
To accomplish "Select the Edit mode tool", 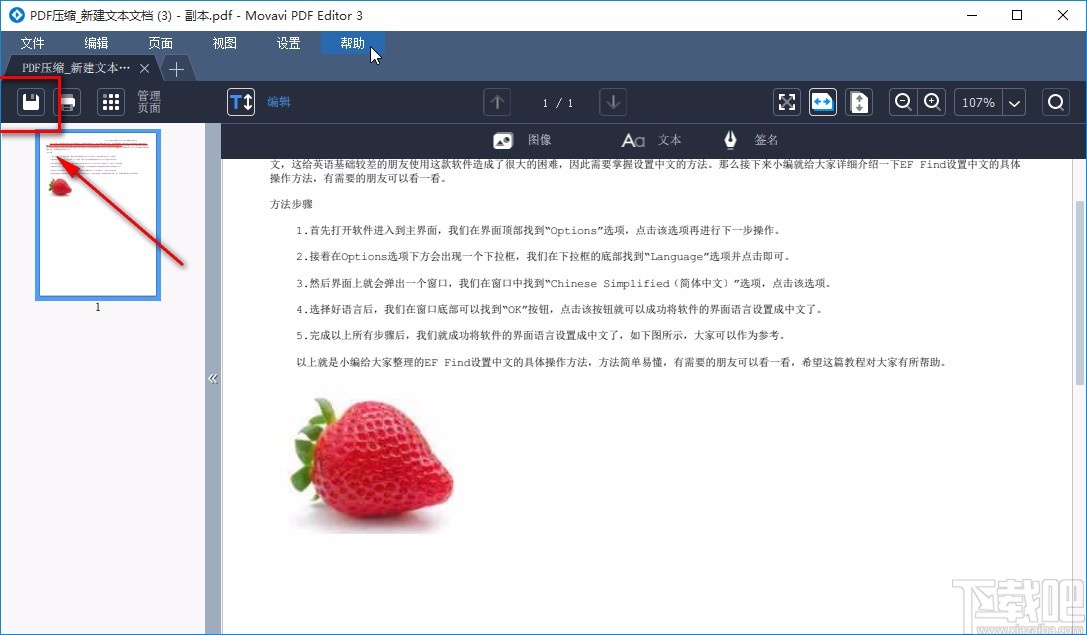I will pyautogui.click(x=240, y=101).
